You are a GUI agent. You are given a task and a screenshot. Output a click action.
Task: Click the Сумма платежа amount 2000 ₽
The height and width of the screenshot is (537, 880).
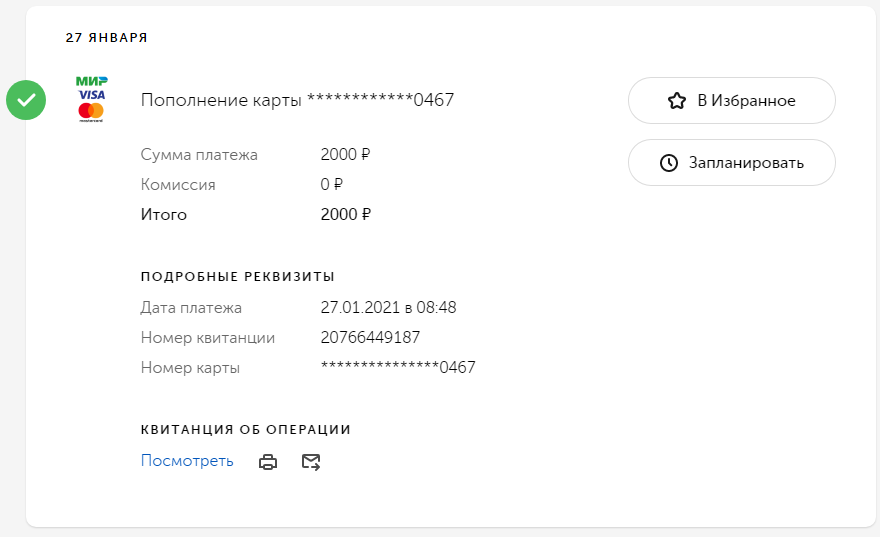tap(346, 155)
